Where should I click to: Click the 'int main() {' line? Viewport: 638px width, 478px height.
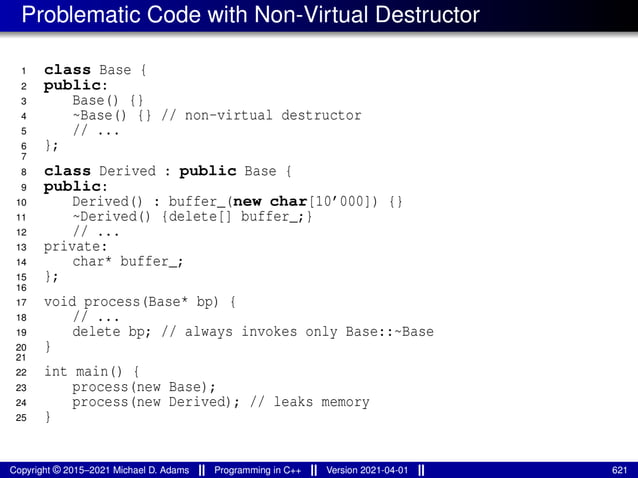click(x=92, y=372)
